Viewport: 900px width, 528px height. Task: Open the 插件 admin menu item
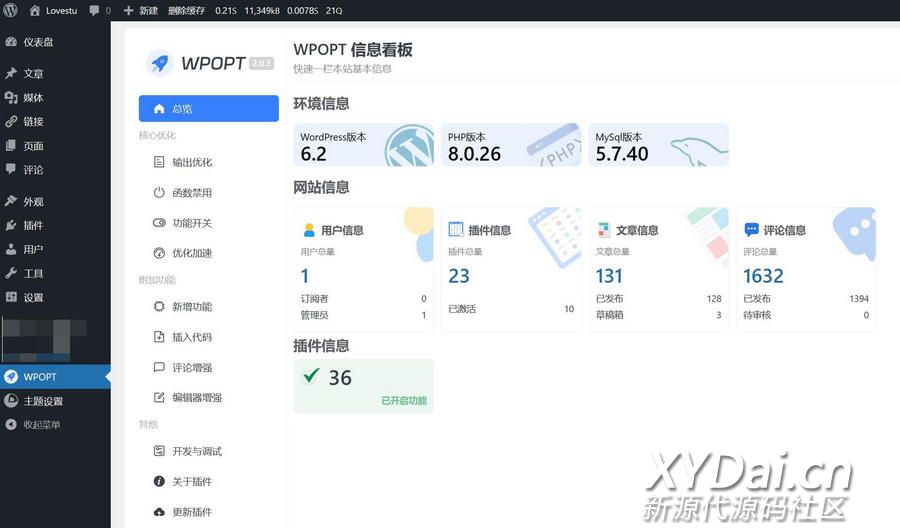33,225
